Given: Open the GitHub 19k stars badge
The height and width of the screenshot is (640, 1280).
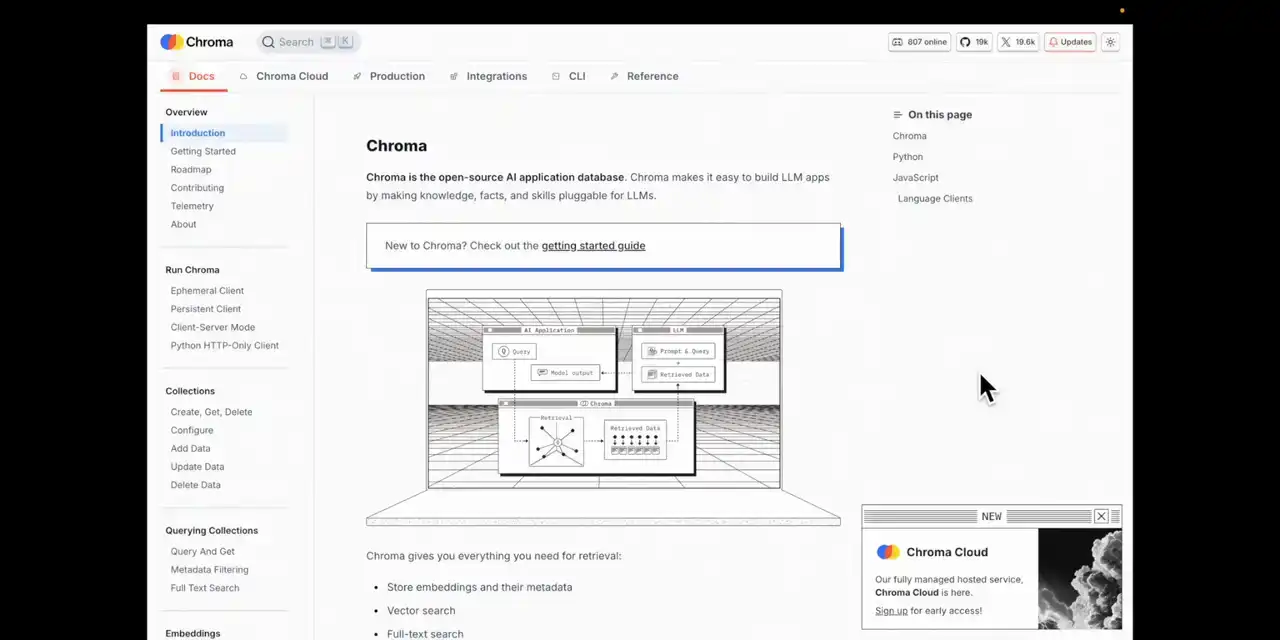Looking at the screenshot, I should (974, 42).
